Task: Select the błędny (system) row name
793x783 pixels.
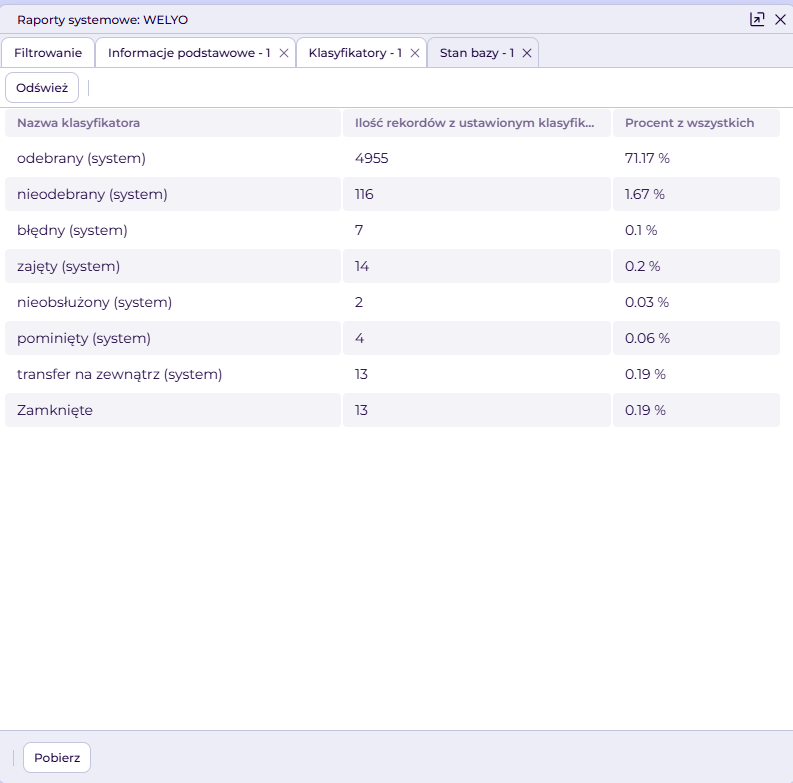Action: pyautogui.click(x=72, y=230)
